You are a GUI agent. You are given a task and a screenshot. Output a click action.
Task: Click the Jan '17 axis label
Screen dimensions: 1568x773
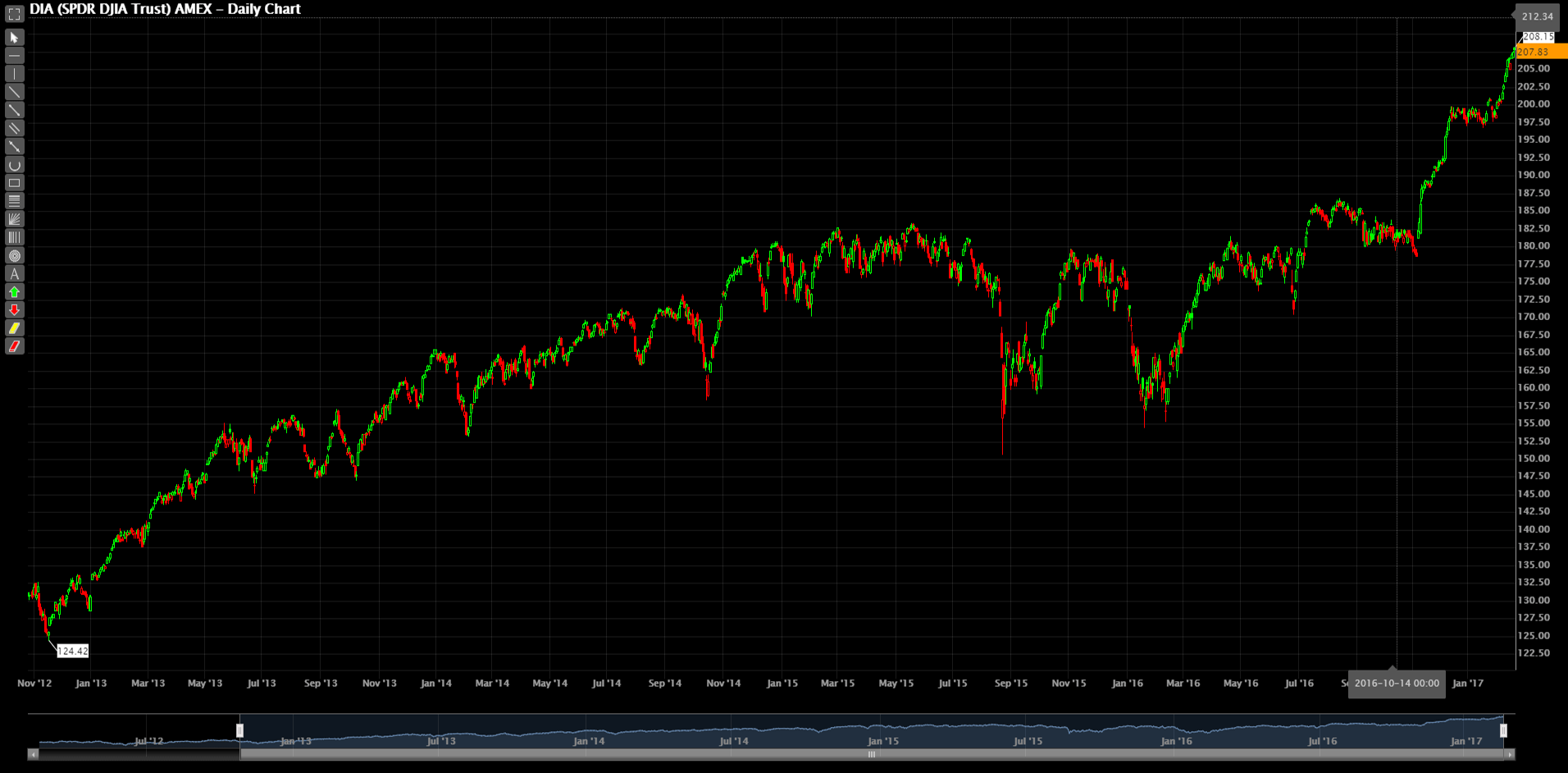pyautogui.click(x=1467, y=683)
